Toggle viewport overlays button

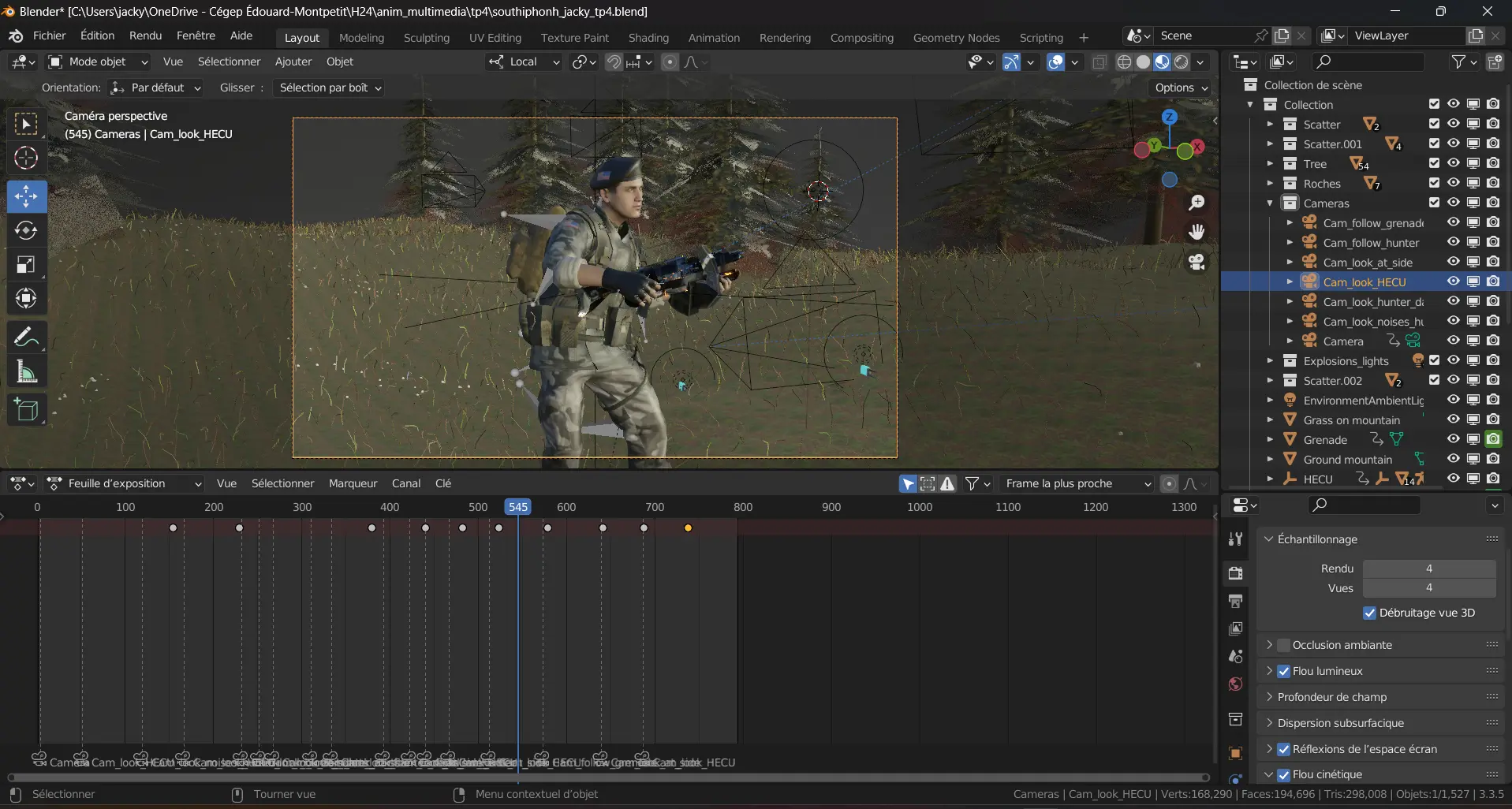1055,62
